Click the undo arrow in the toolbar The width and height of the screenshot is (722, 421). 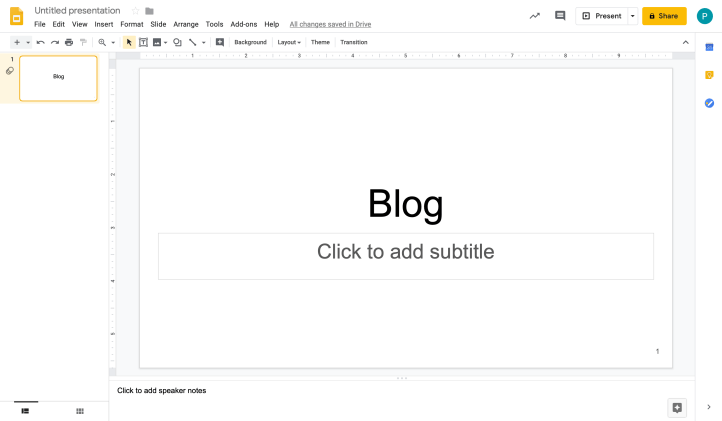pos(41,42)
